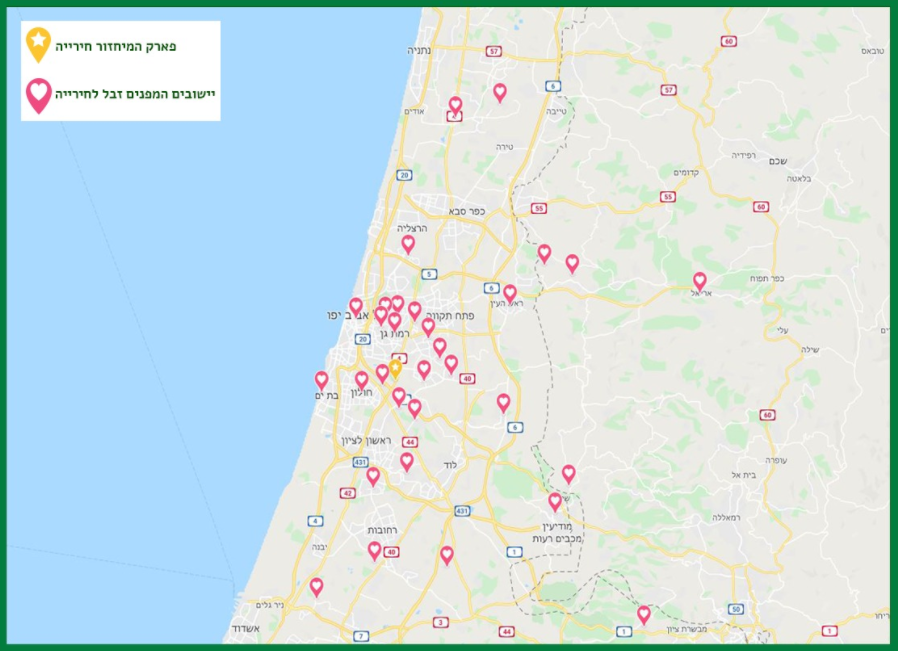The image size is (898, 651).
Task: Click the Route 3 shield at the bottom
Action: pyautogui.click(x=440, y=622)
